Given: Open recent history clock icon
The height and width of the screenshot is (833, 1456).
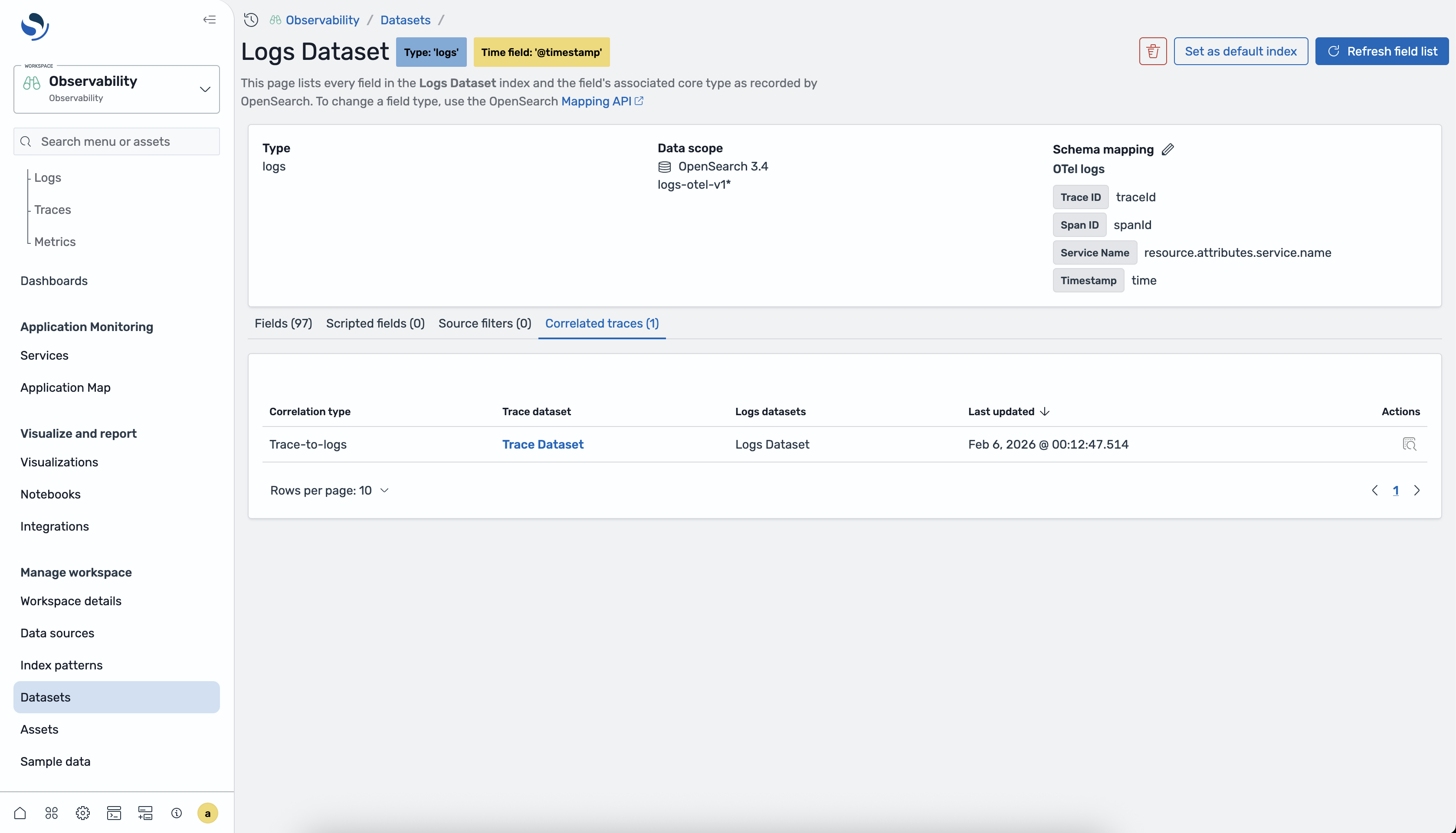Looking at the screenshot, I should (x=251, y=20).
